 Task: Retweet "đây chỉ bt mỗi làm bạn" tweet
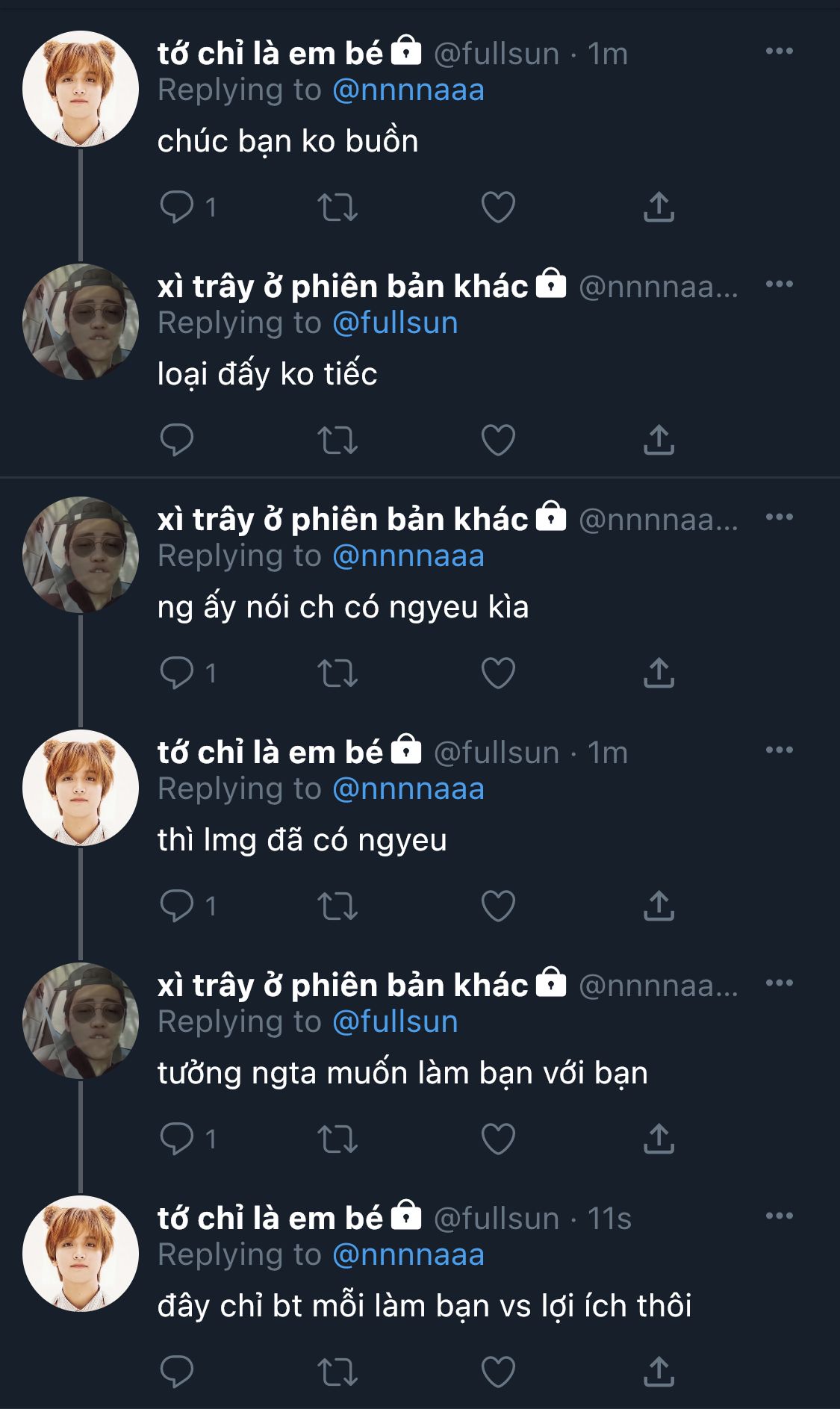click(337, 1372)
